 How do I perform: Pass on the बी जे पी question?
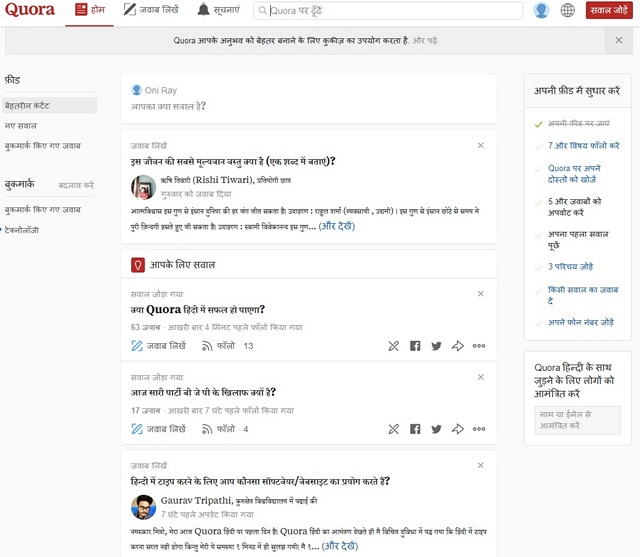[x=393, y=429]
